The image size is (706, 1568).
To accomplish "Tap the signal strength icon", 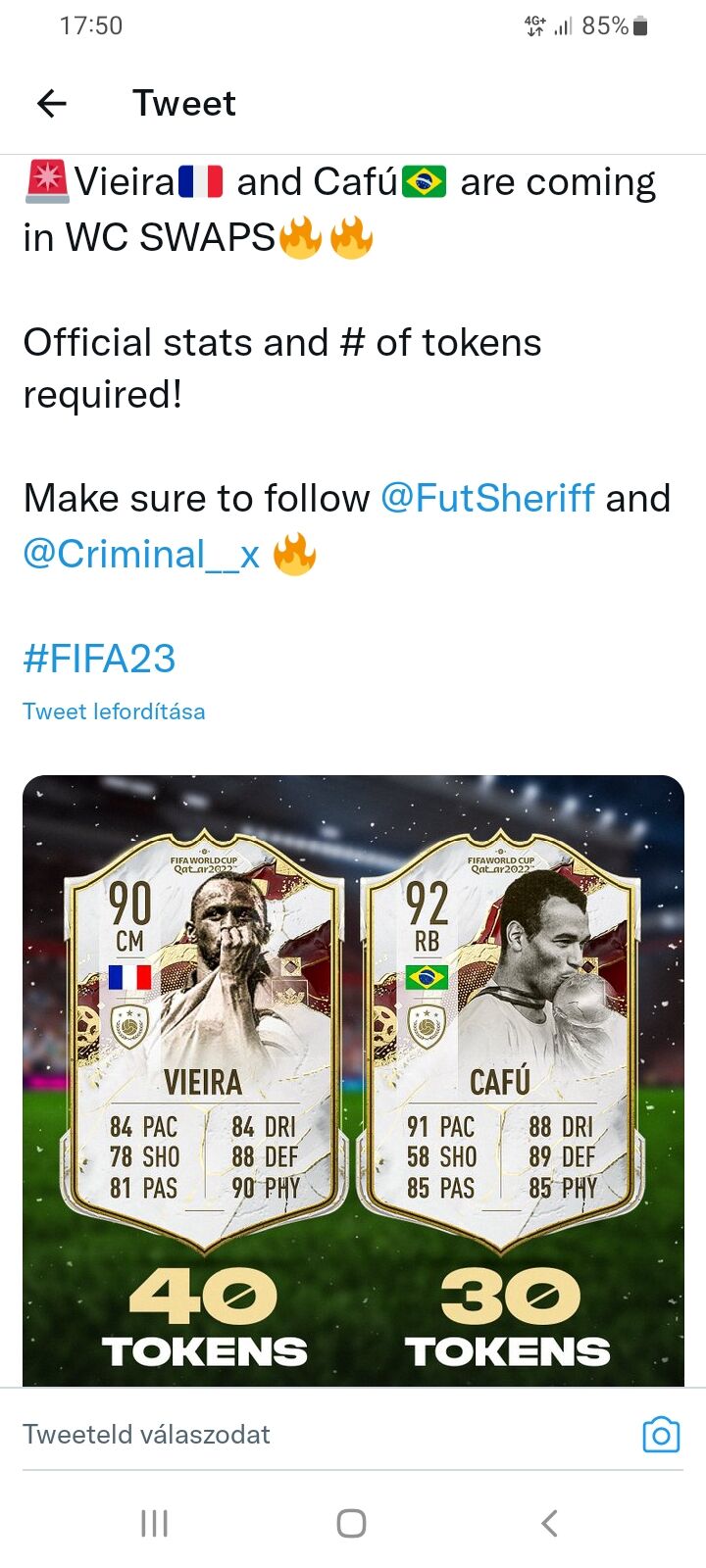I will (563, 26).
